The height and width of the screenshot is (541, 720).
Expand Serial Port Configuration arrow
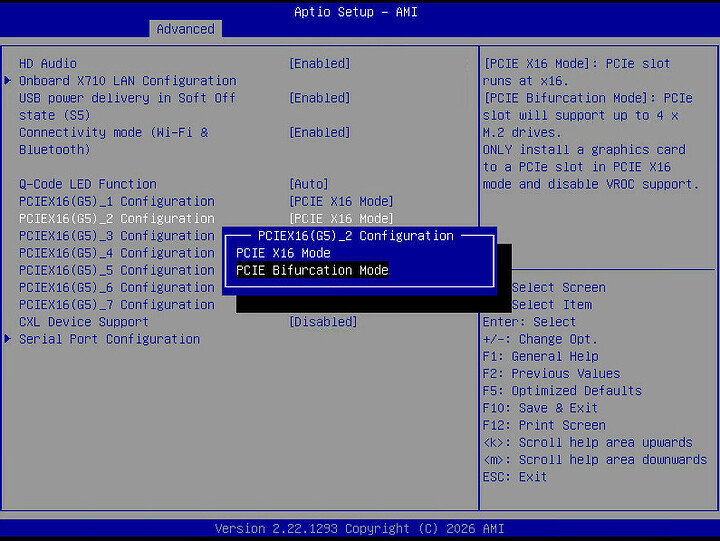pyautogui.click(x=8, y=339)
